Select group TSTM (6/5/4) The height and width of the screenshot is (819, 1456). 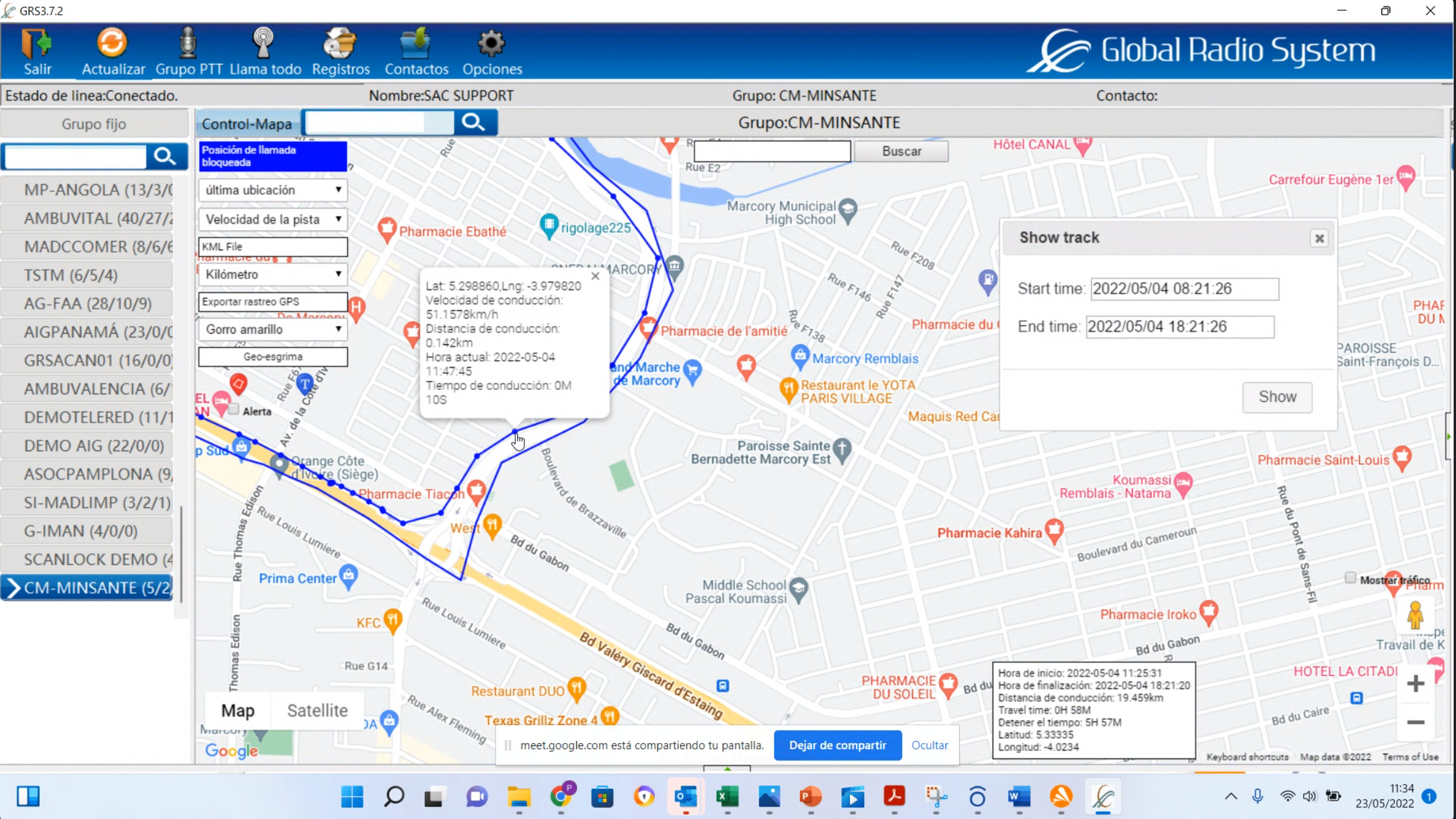pos(87,275)
